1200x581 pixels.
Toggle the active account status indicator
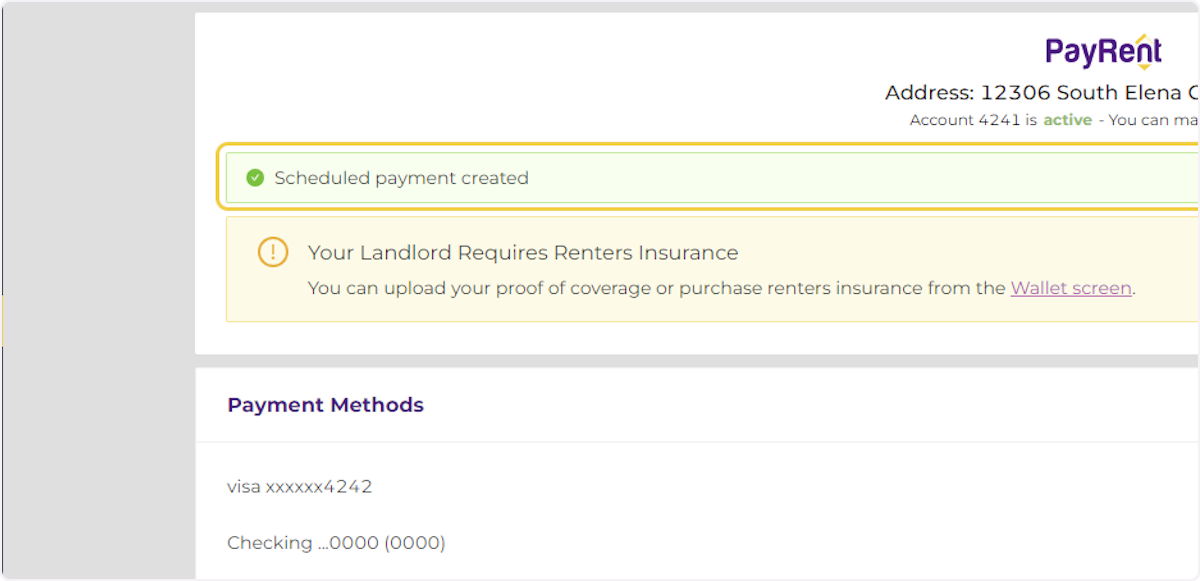(1067, 119)
